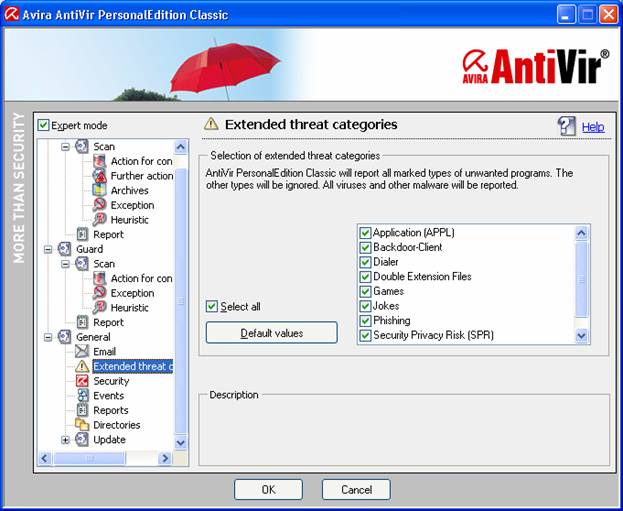Screen dimensions: 623x511
Task: Select the Update icon in tree
Action: click(82, 440)
